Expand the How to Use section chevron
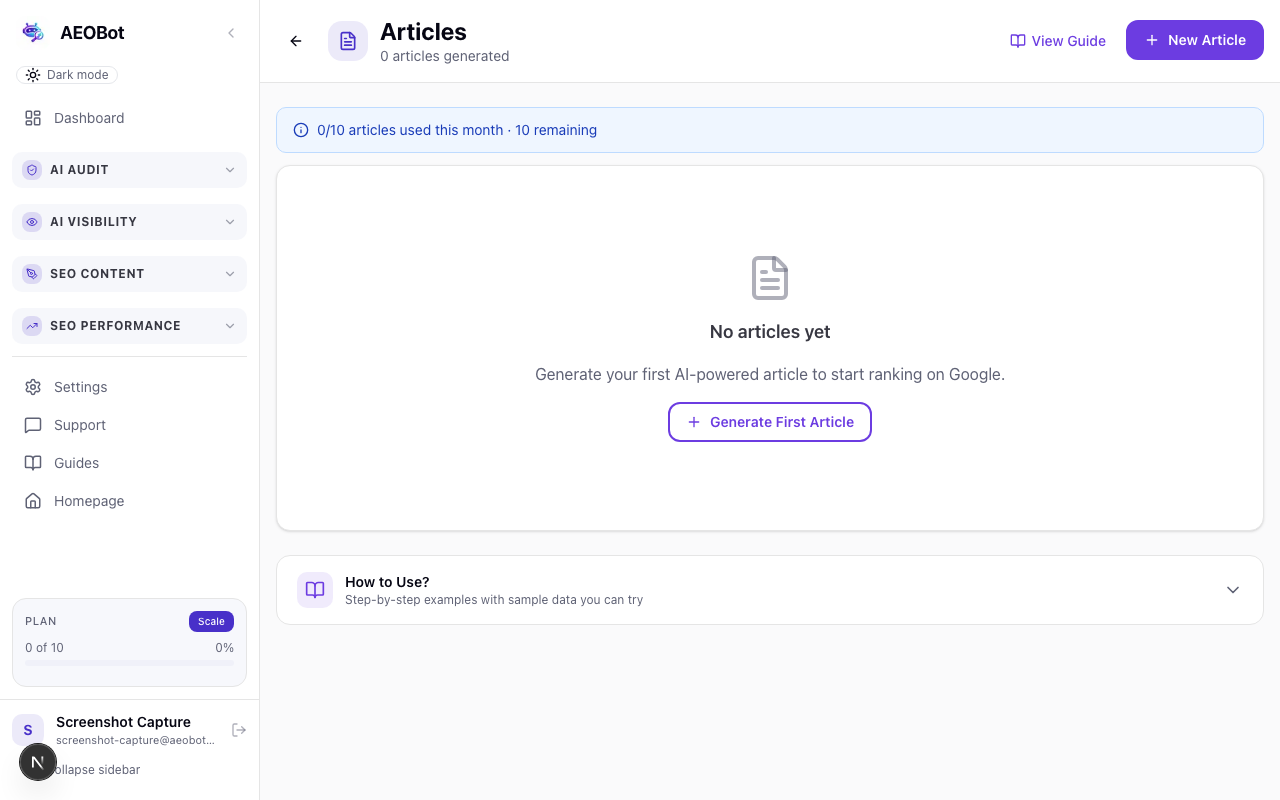The image size is (1280, 800). pyautogui.click(x=1233, y=590)
